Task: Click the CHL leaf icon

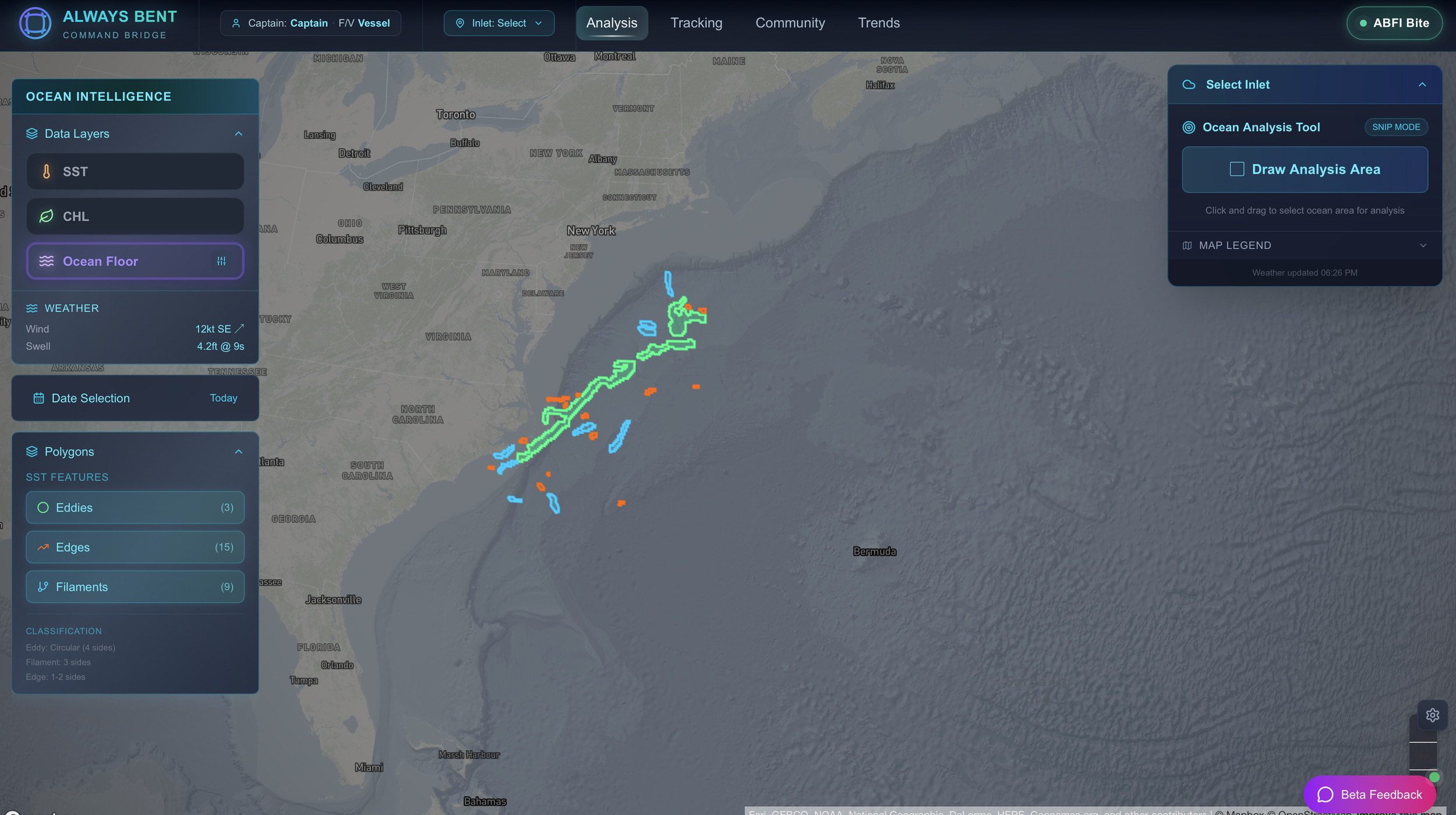Action: (x=47, y=216)
